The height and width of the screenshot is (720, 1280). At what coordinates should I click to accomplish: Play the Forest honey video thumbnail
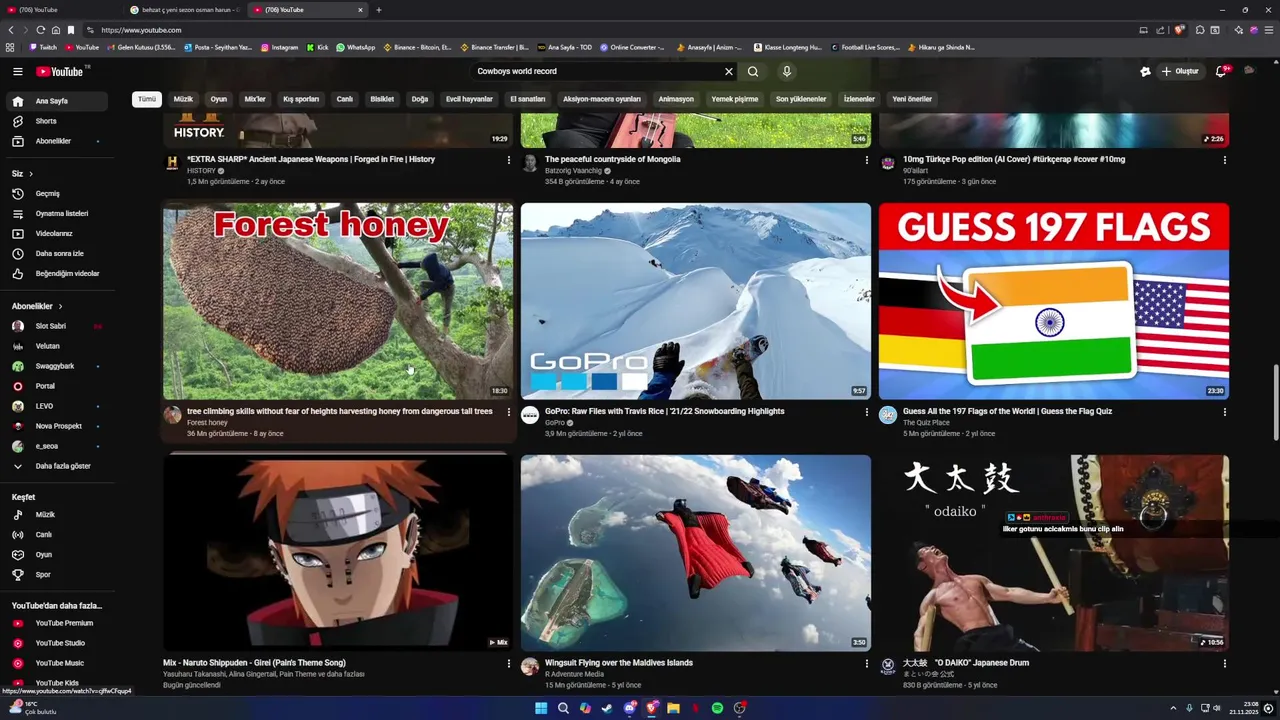pyautogui.click(x=338, y=301)
